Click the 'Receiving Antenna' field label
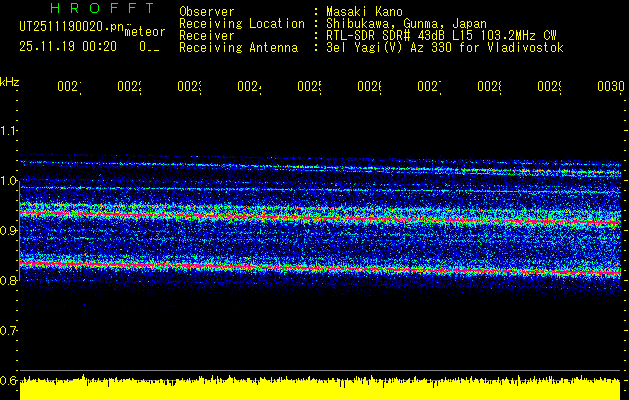 pos(238,48)
